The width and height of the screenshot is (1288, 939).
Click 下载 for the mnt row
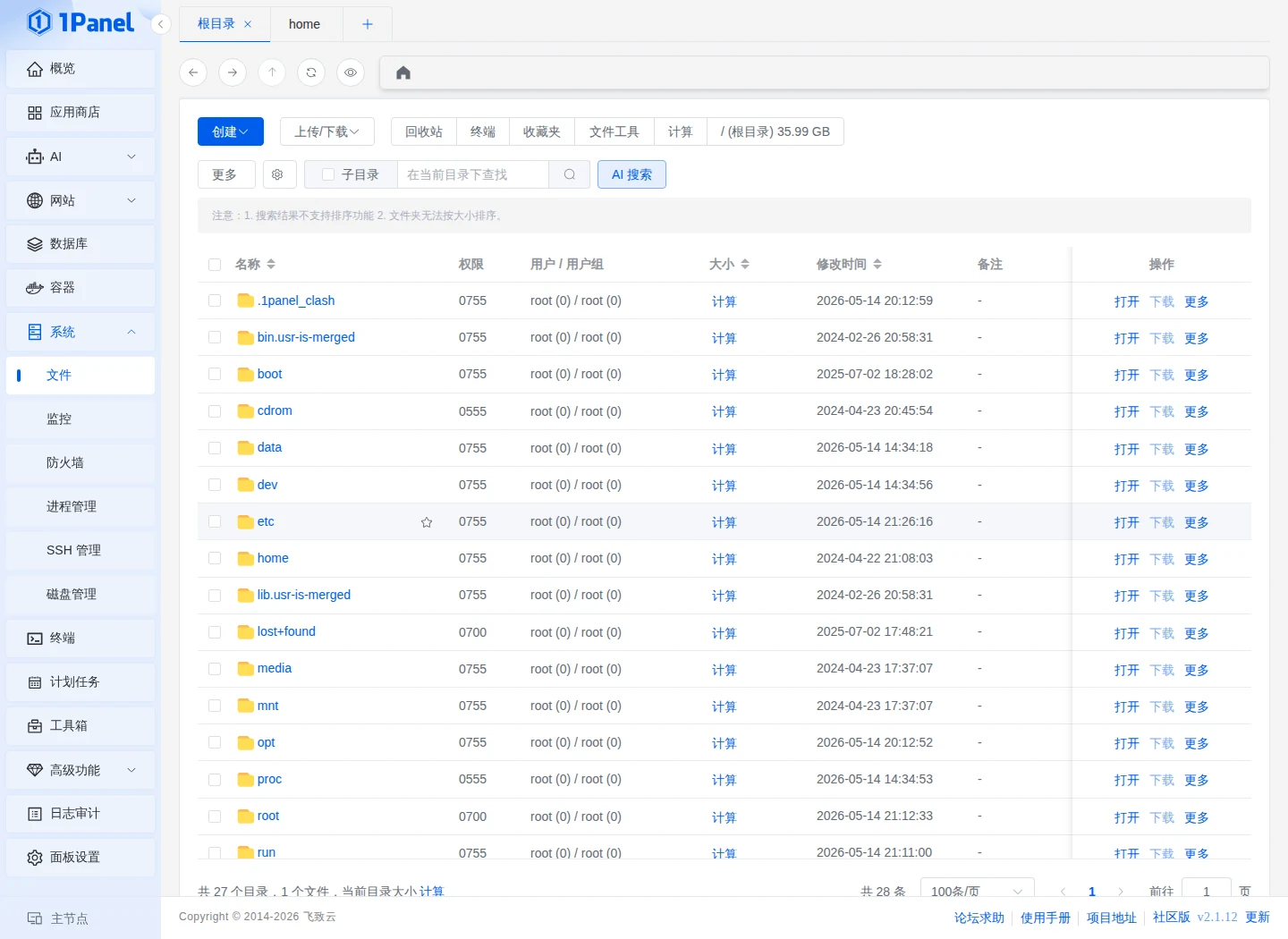click(1162, 706)
